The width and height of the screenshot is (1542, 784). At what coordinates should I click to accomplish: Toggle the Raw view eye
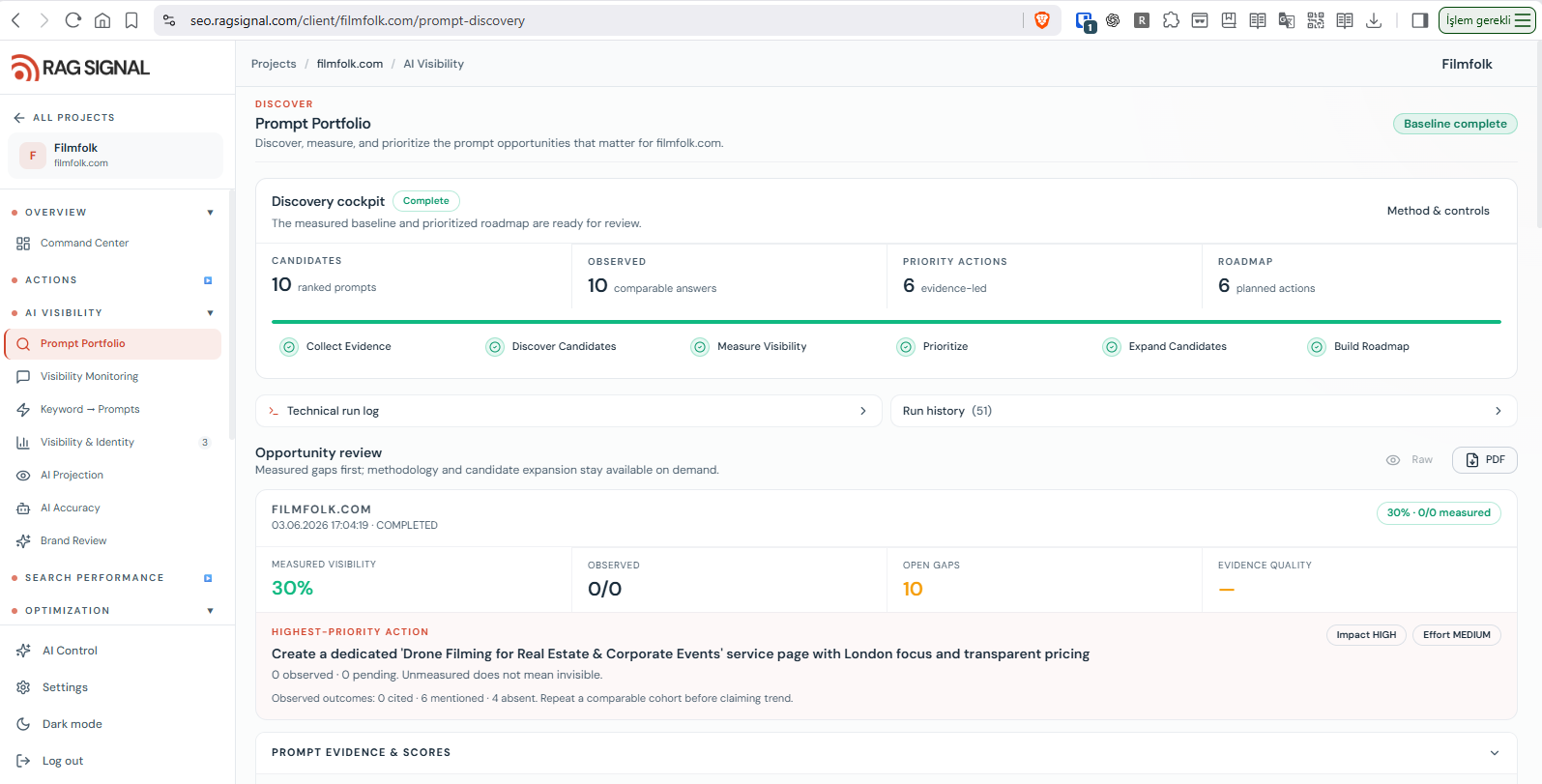click(1393, 460)
